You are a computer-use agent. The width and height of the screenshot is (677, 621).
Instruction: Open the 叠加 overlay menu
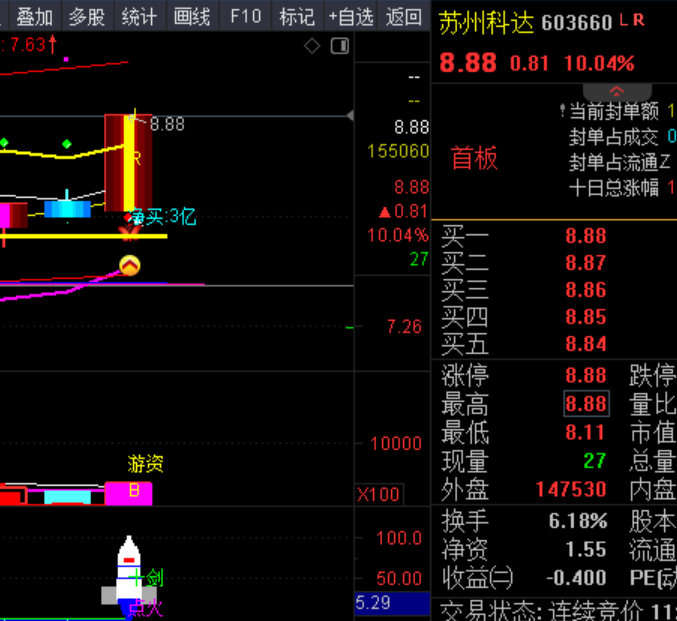pos(35,16)
